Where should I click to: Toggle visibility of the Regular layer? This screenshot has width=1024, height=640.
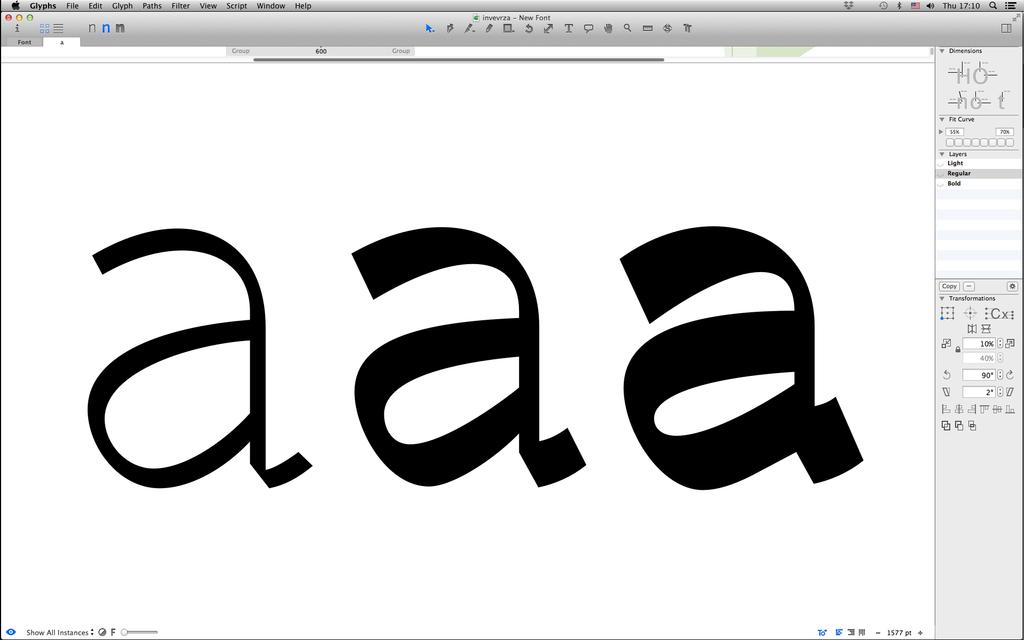[941, 174]
